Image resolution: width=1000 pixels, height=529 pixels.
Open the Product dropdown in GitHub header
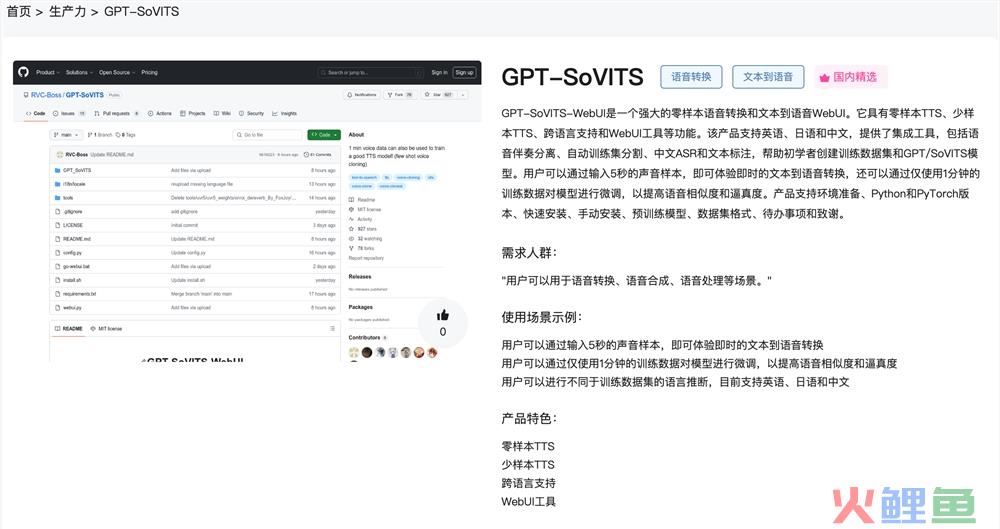48,72
